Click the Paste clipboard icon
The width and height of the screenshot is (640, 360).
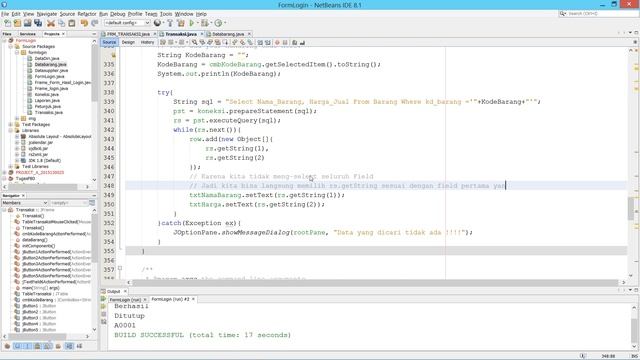point(71,23)
